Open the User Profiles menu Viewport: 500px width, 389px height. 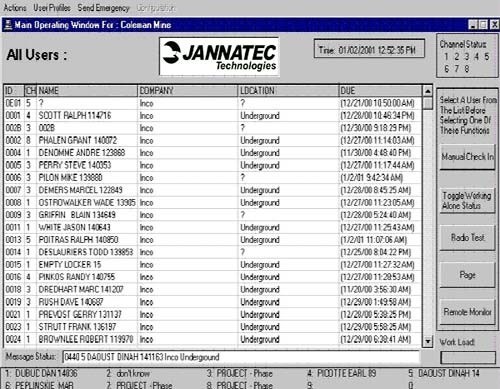click(x=52, y=8)
